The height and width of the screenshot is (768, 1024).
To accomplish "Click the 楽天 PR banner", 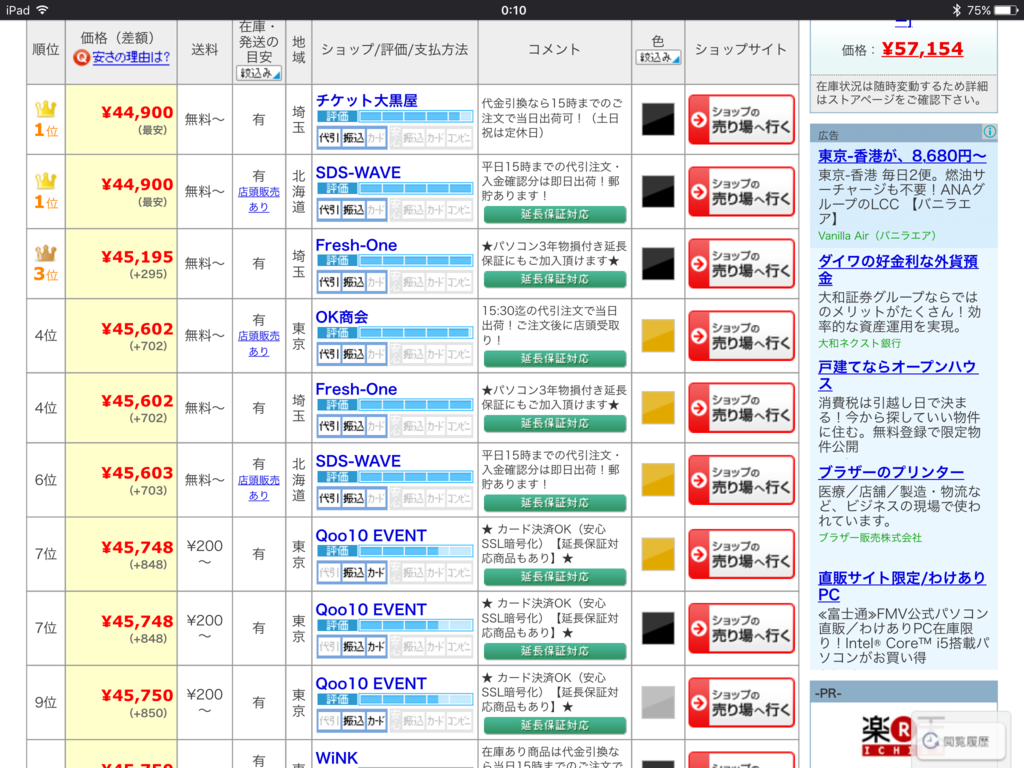I will pyautogui.click(x=903, y=735).
